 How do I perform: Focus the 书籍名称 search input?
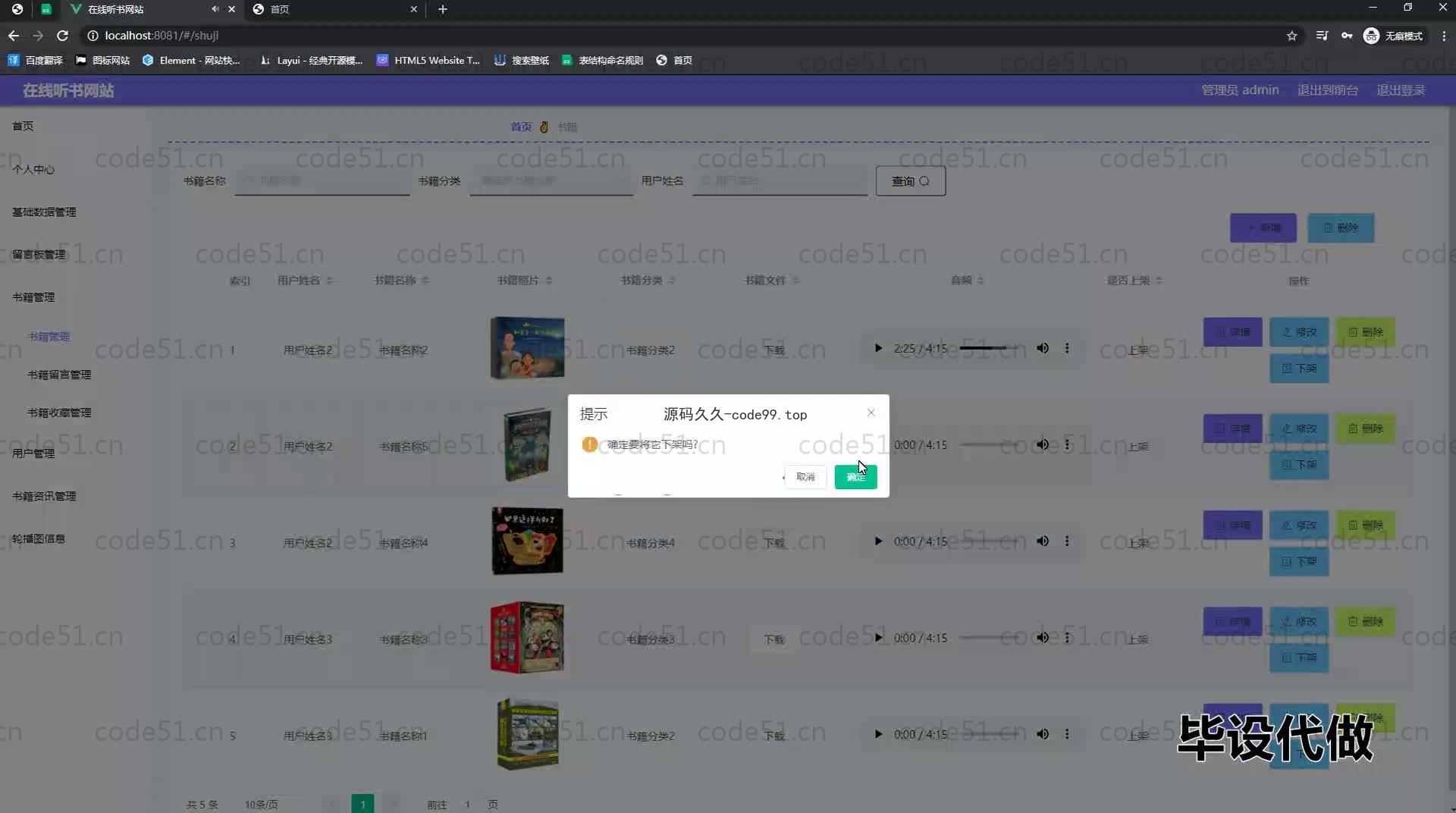tap(322, 180)
